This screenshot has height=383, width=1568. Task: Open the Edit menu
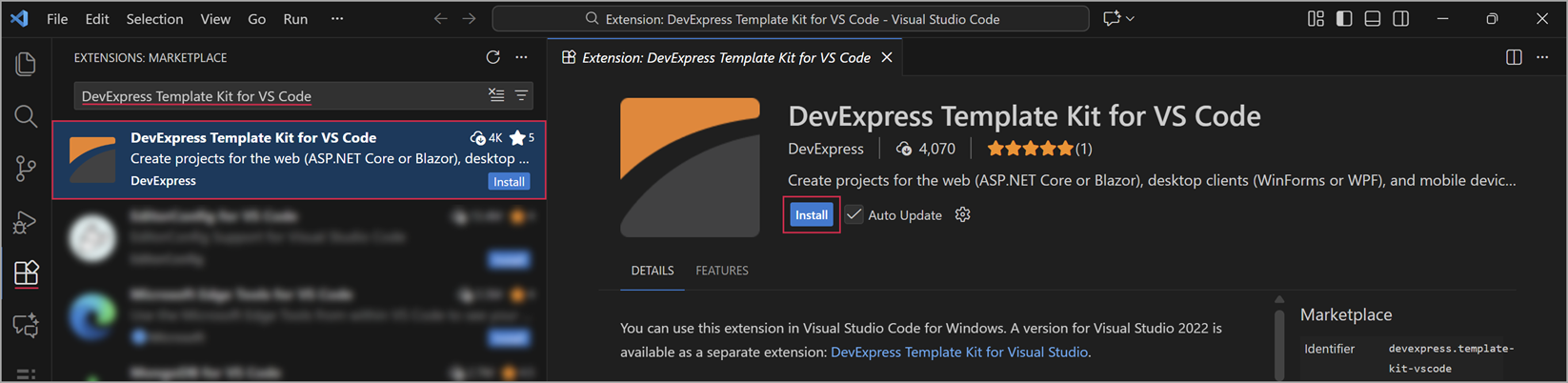coord(97,18)
